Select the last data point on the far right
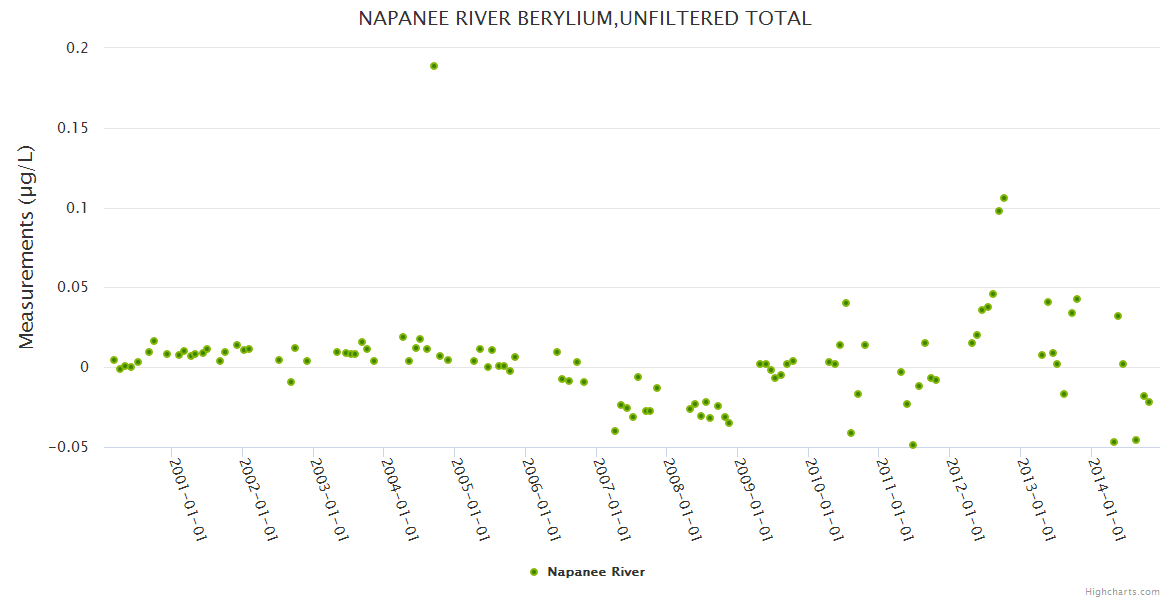Viewport: 1170px width, 600px height. [x=1149, y=402]
